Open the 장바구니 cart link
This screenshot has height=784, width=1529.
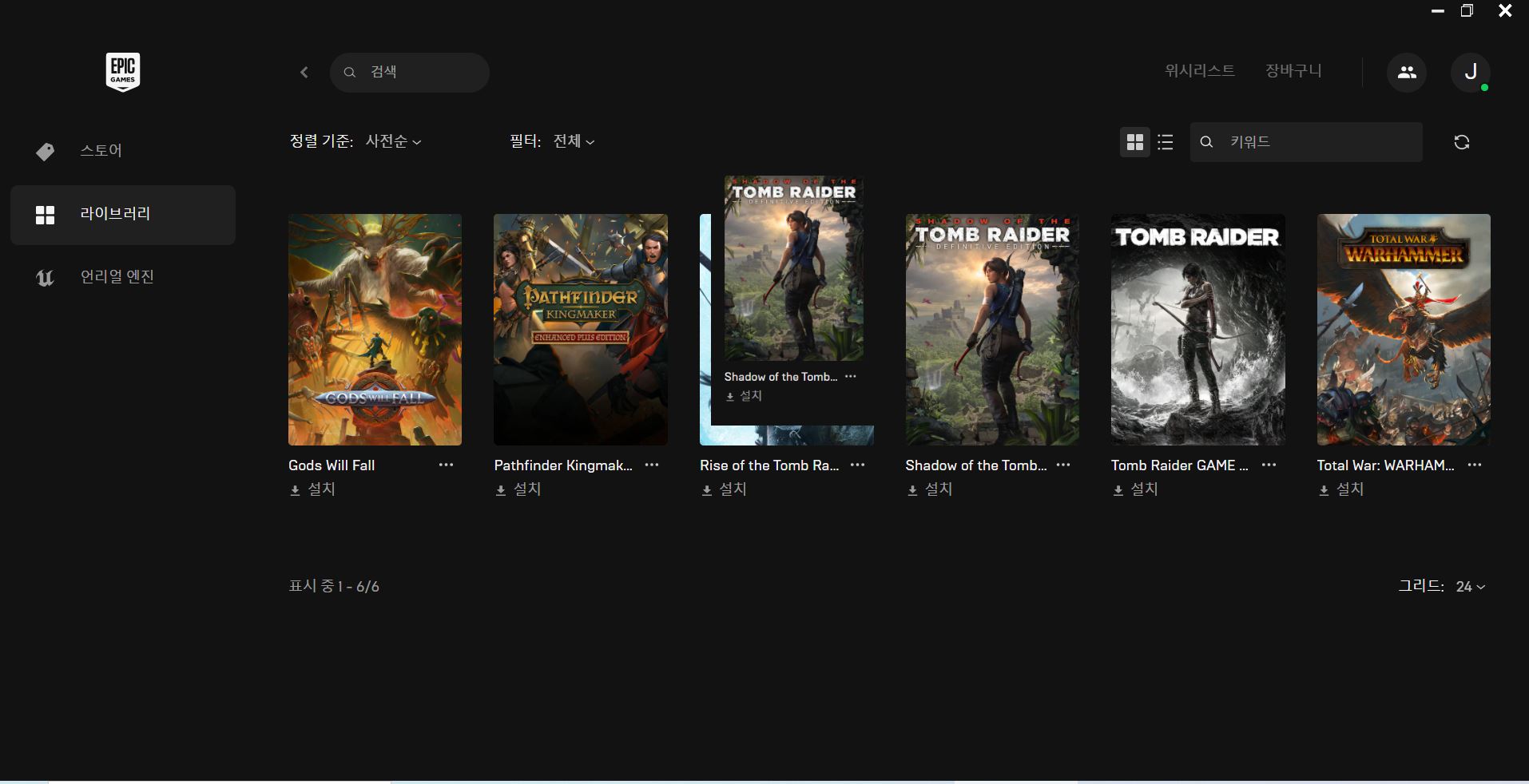click(x=1293, y=71)
